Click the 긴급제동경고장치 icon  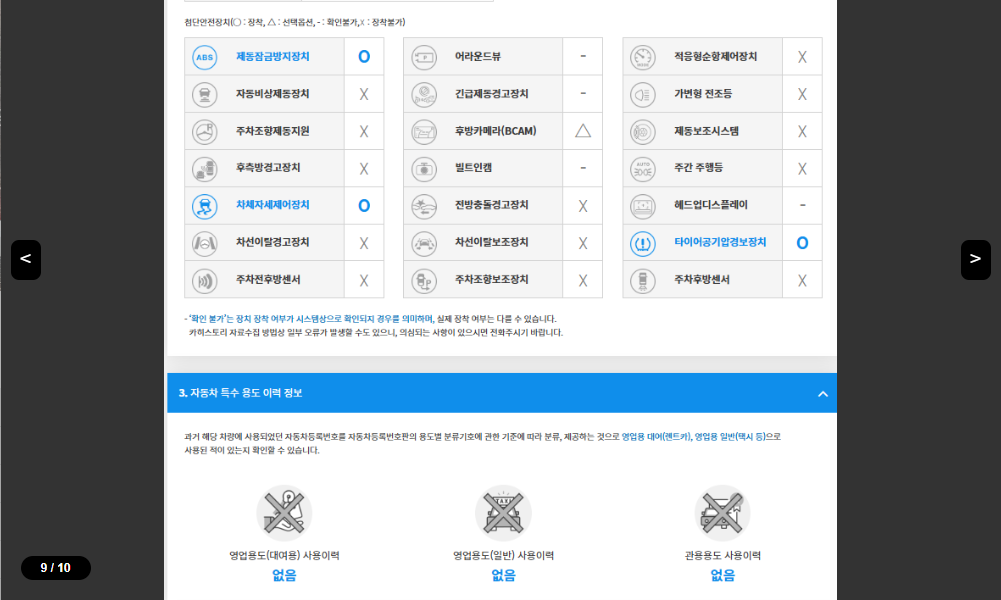point(424,94)
